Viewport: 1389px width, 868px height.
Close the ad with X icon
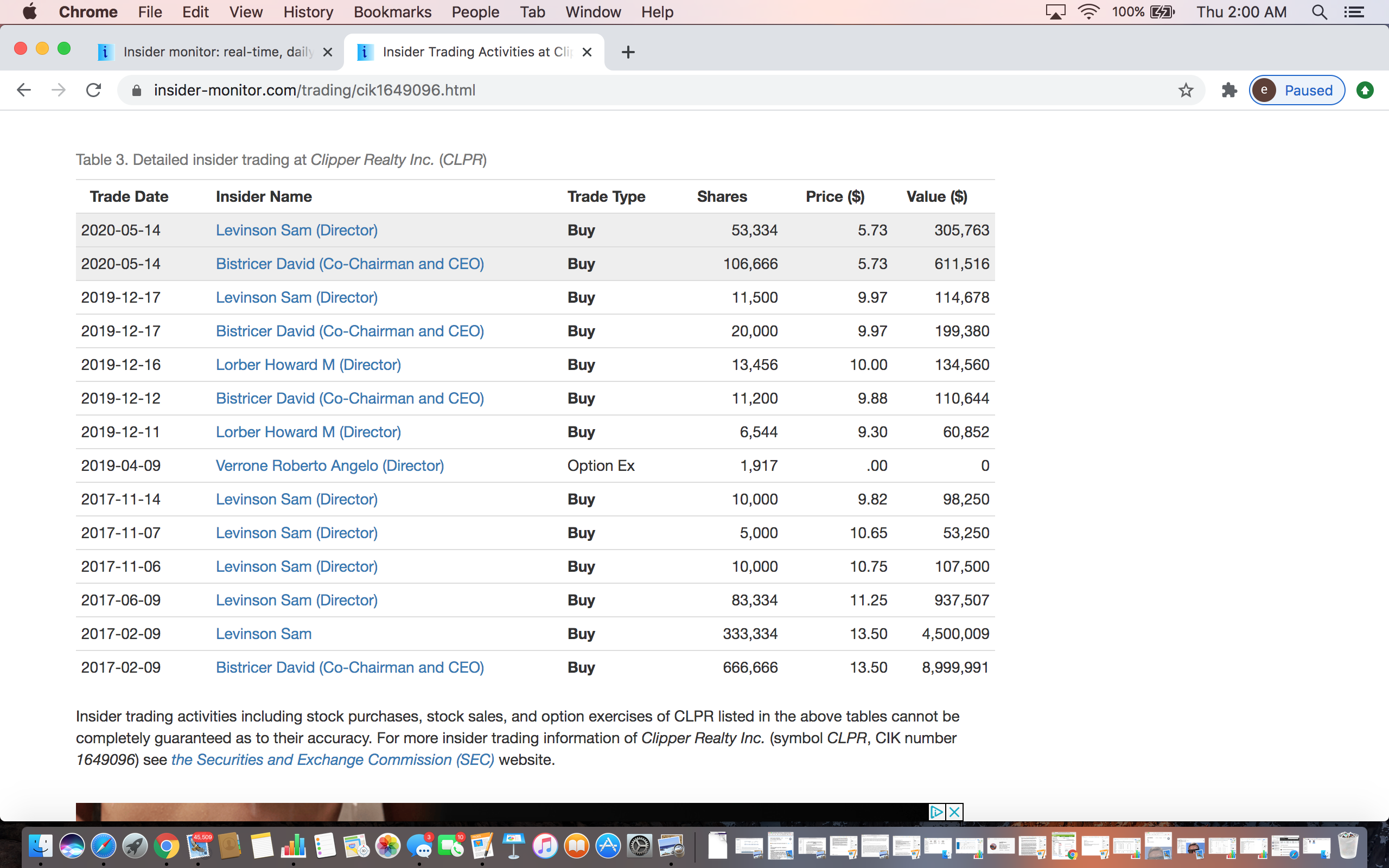click(954, 812)
